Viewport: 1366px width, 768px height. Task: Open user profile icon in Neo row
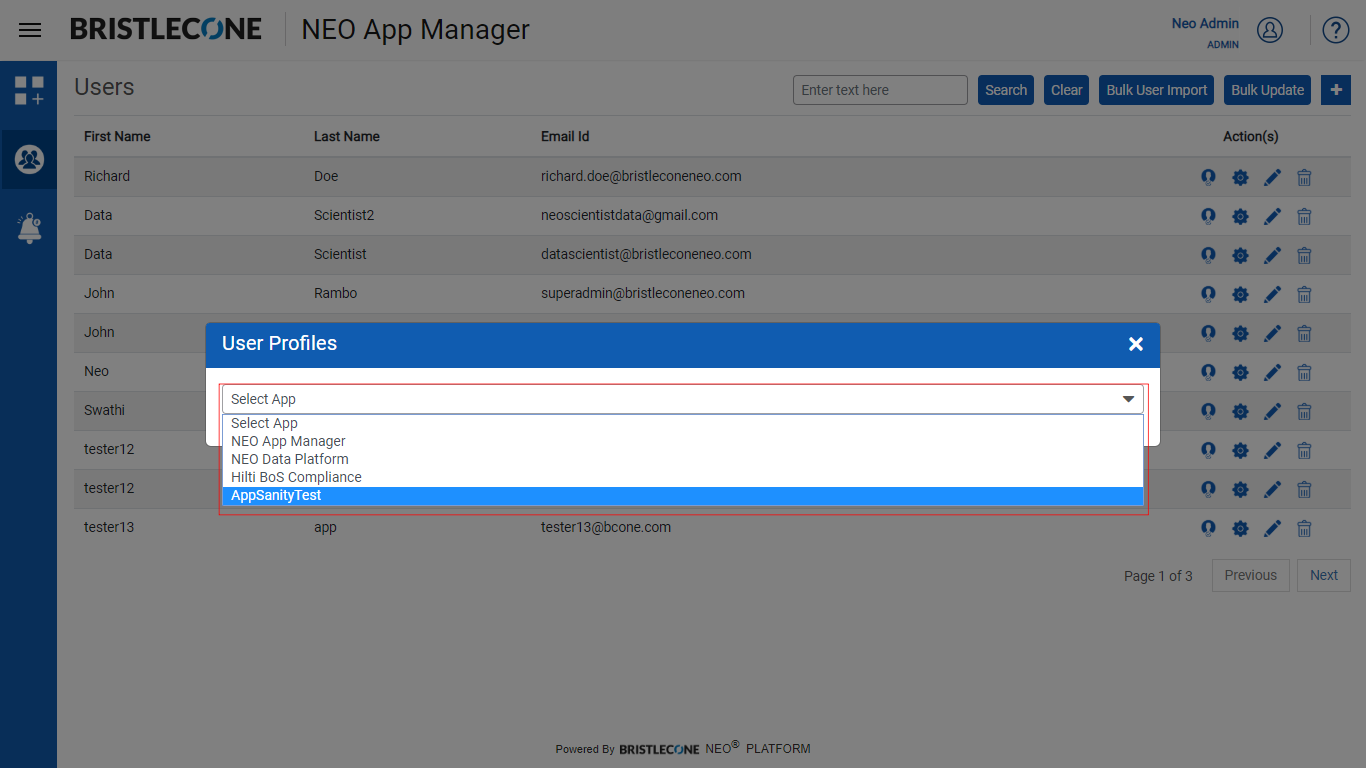pos(1208,372)
